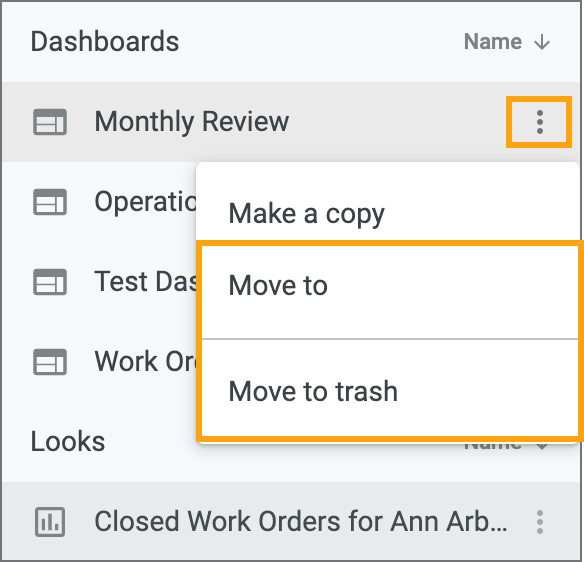Screen dimensions: 584x562
Task: Click the Dashboards section heading
Action: 105,41
